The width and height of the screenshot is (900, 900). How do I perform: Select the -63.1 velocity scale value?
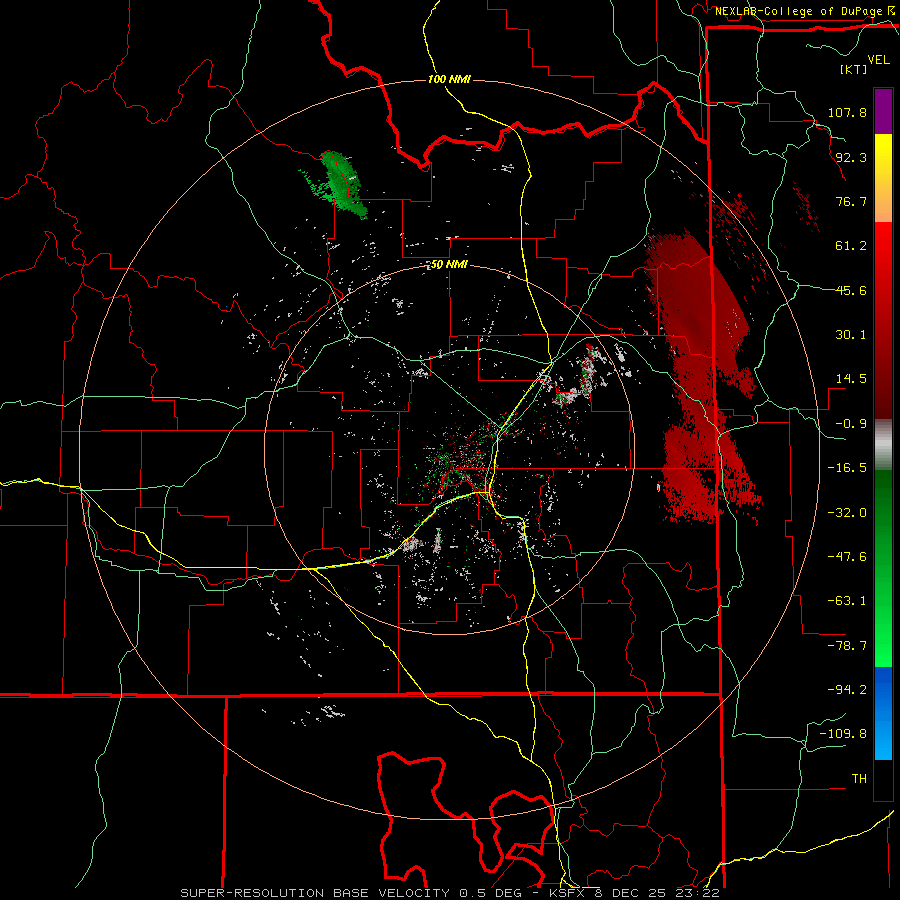pyautogui.click(x=847, y=601)
